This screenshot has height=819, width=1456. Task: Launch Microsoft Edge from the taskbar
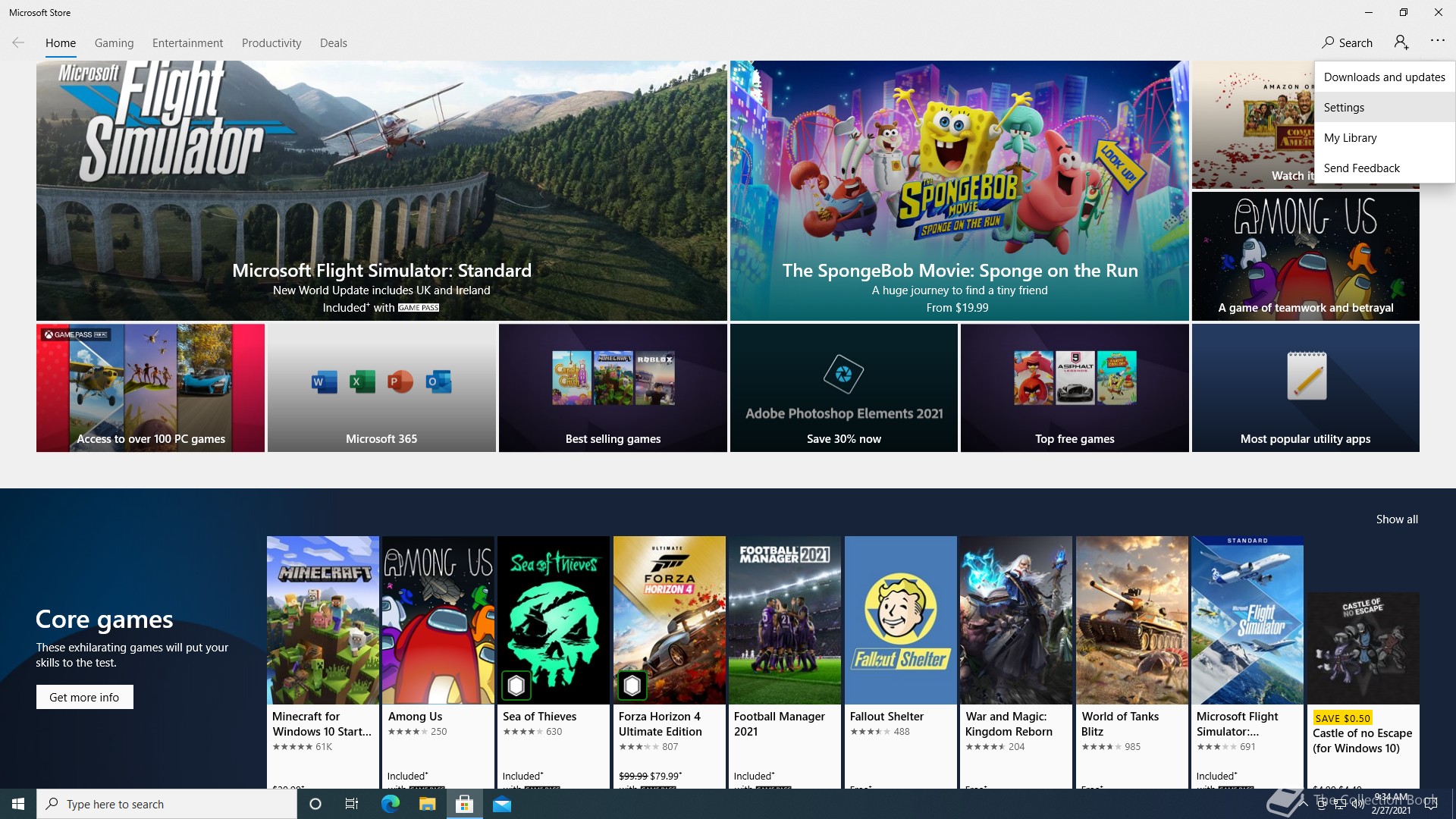pyautogui.click(x=391, y=804)
